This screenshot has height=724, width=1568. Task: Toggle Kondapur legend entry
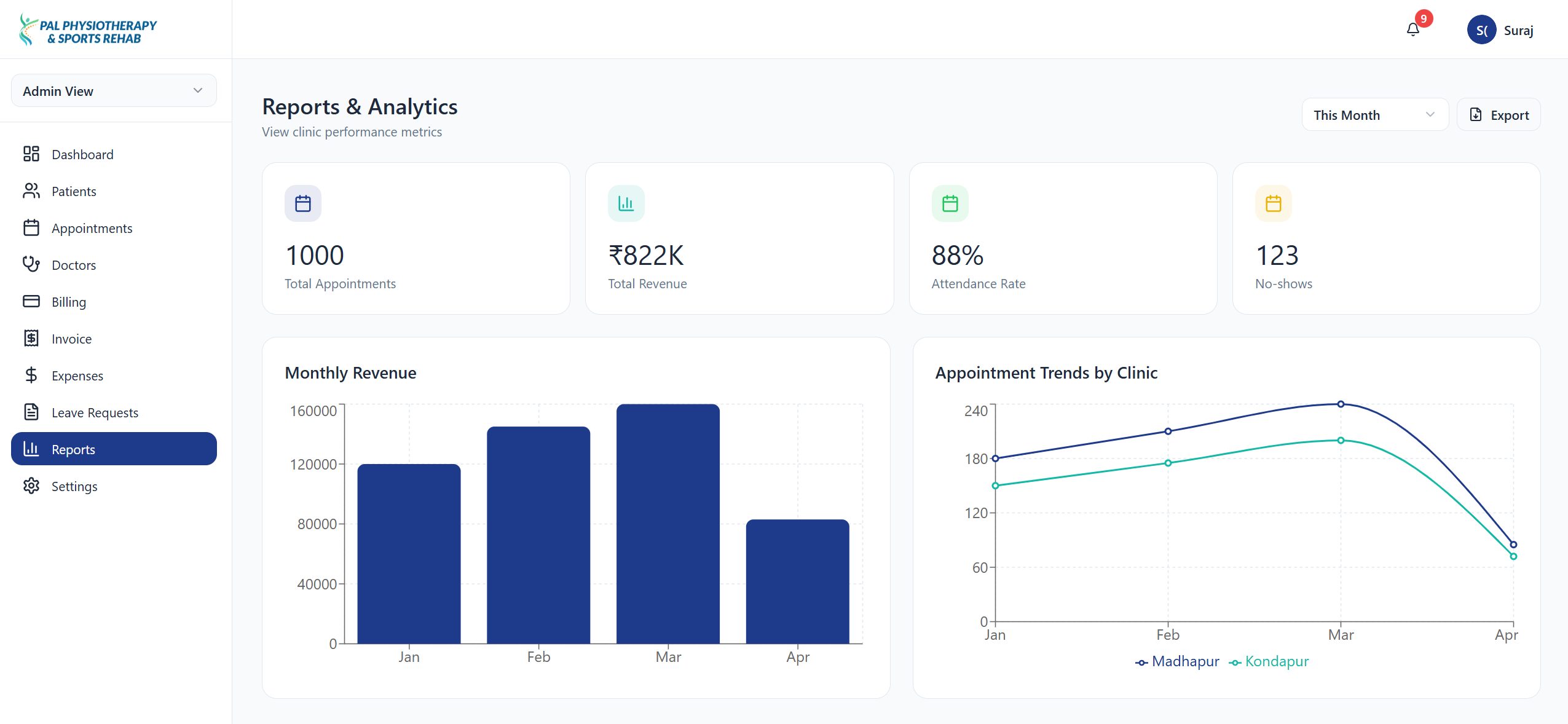click(x=1269, y=661)
